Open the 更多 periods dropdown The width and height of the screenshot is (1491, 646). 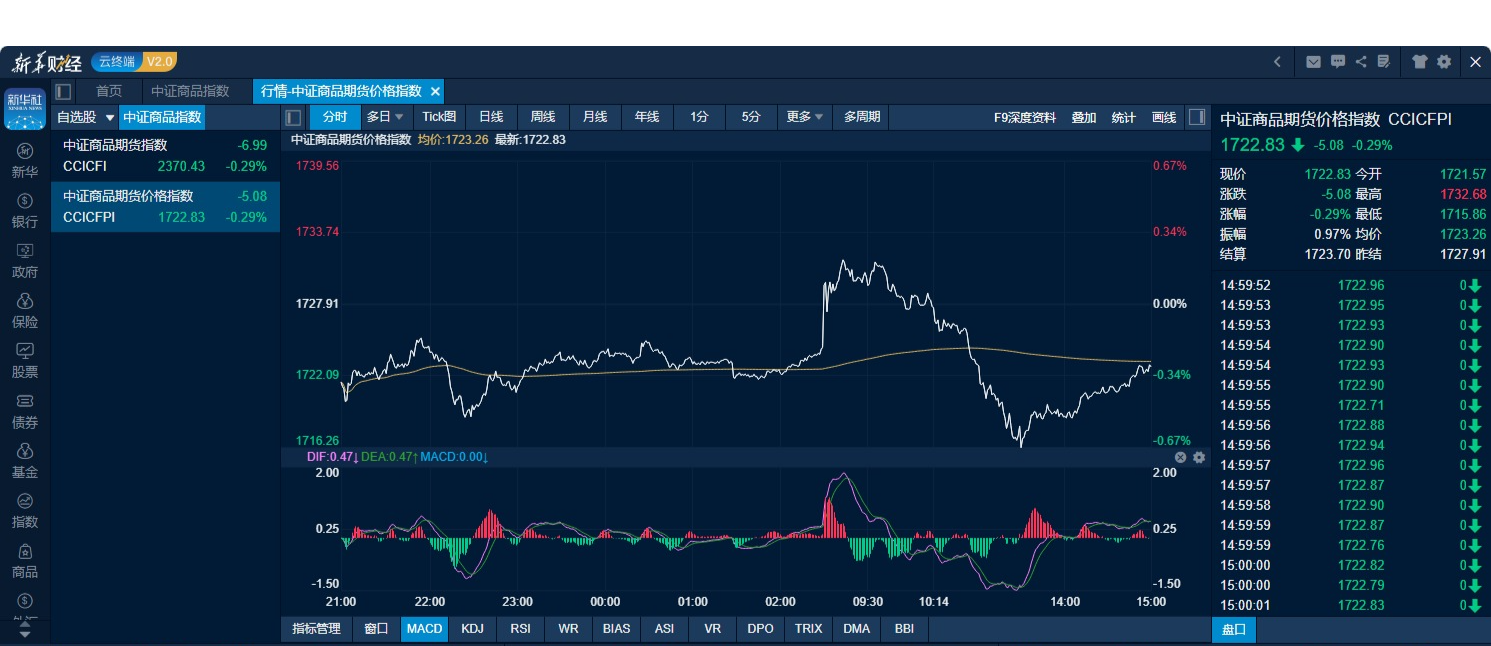pyautogui.click(x=805, y=117)
